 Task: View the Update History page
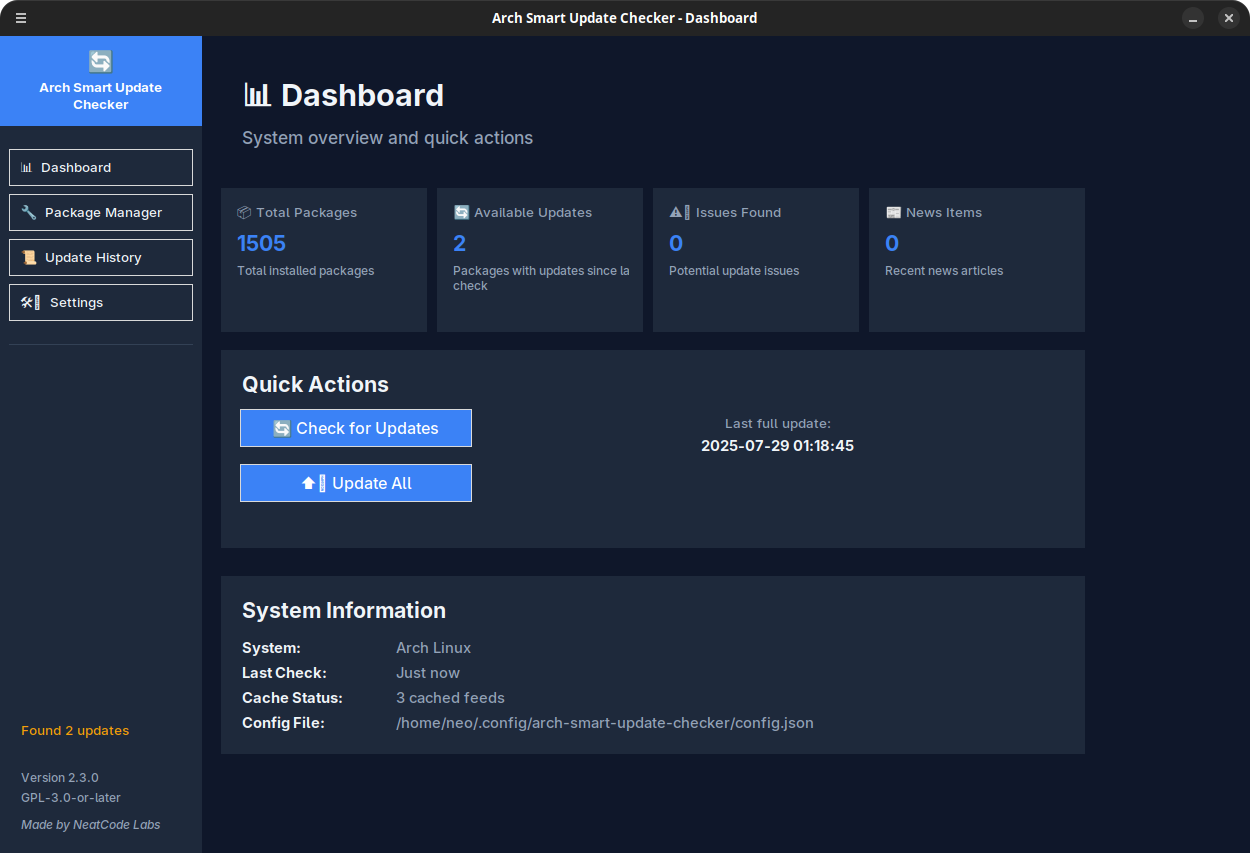(100, 258)
